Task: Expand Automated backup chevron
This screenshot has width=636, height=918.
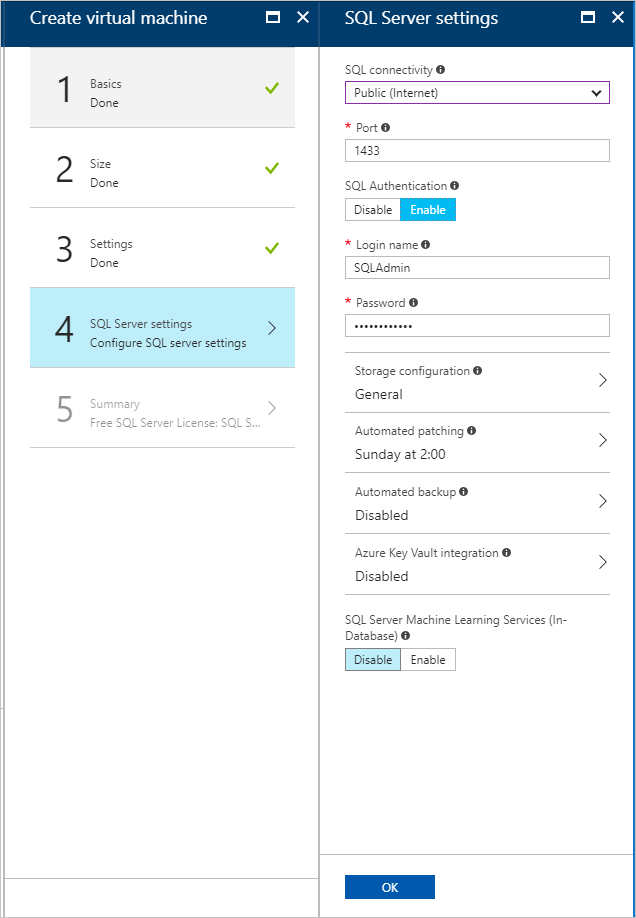Action: click(603, 501)
